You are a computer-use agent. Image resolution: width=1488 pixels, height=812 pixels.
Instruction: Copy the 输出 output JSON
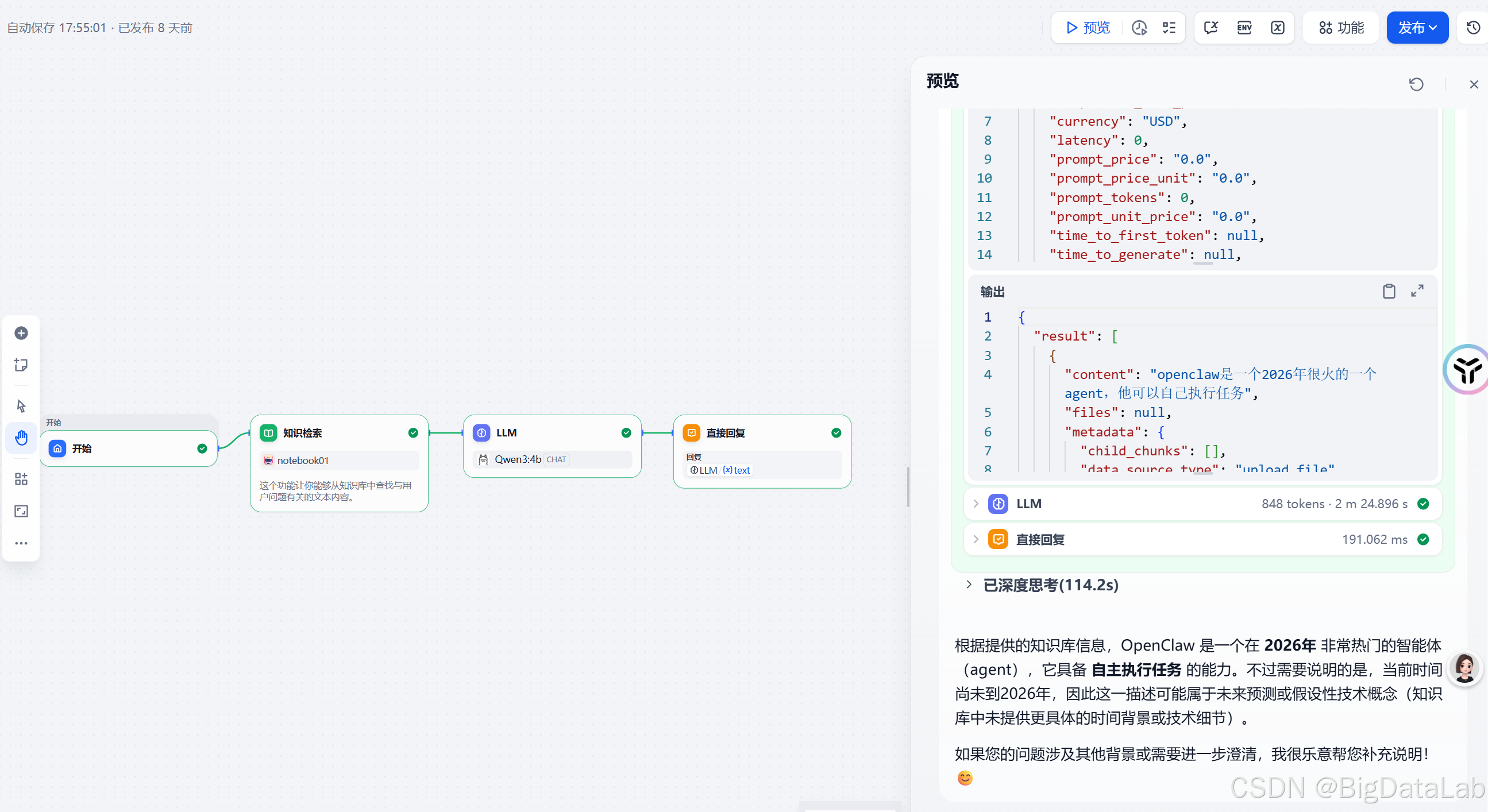[x=1389, y=291]
